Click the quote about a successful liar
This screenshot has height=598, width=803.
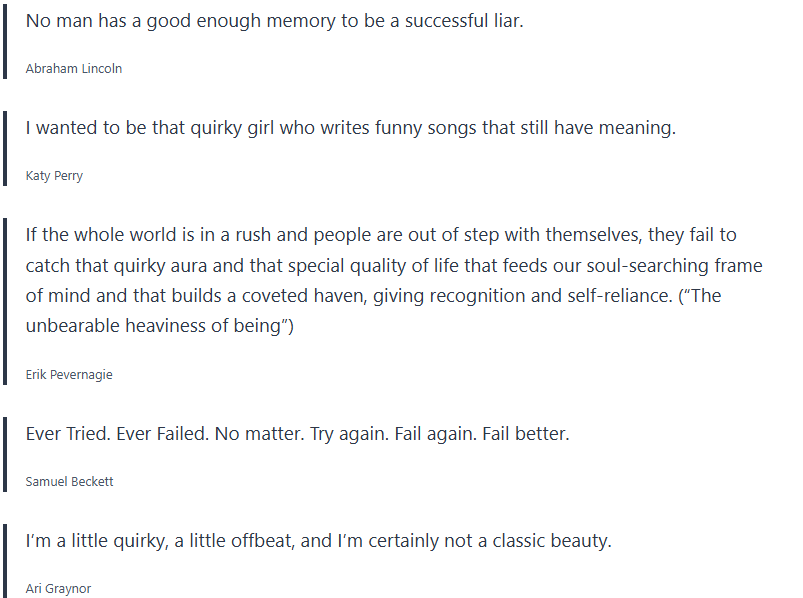point(274,21)
